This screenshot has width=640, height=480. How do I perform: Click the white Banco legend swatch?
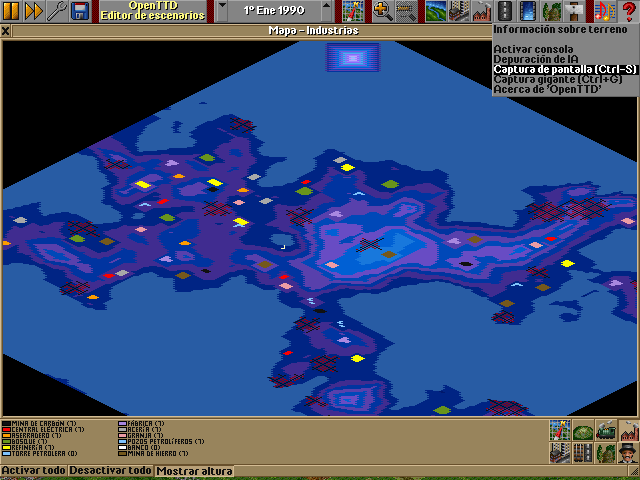122,448
